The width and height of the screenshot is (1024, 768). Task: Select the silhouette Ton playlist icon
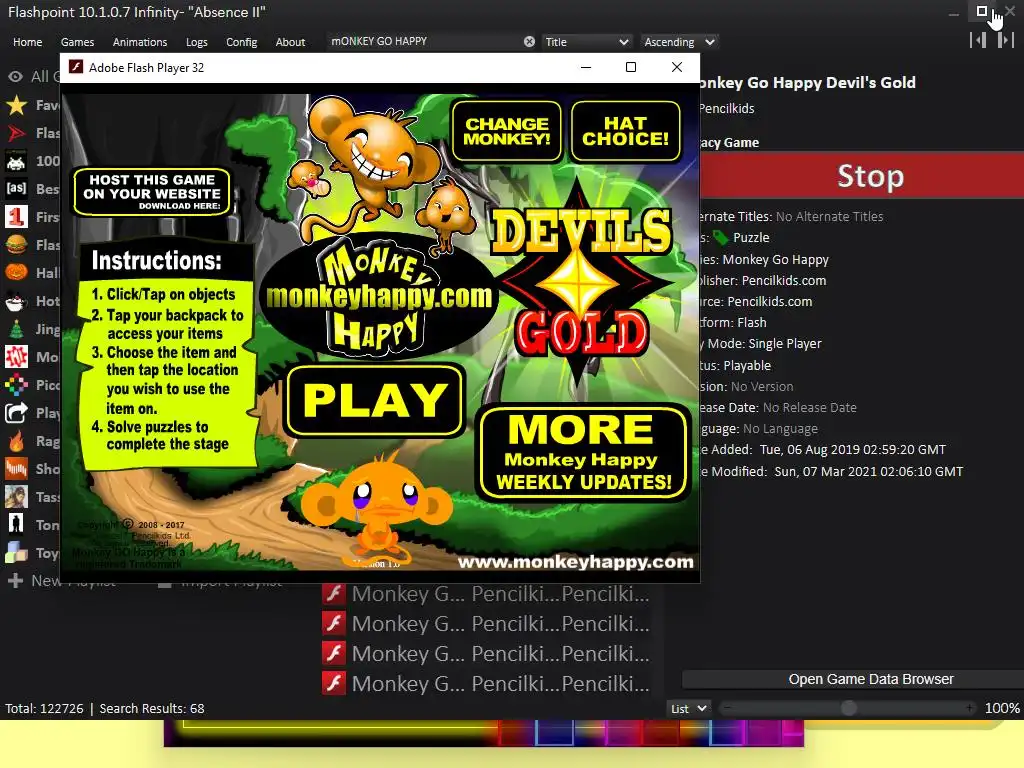[x=16, y=525]
